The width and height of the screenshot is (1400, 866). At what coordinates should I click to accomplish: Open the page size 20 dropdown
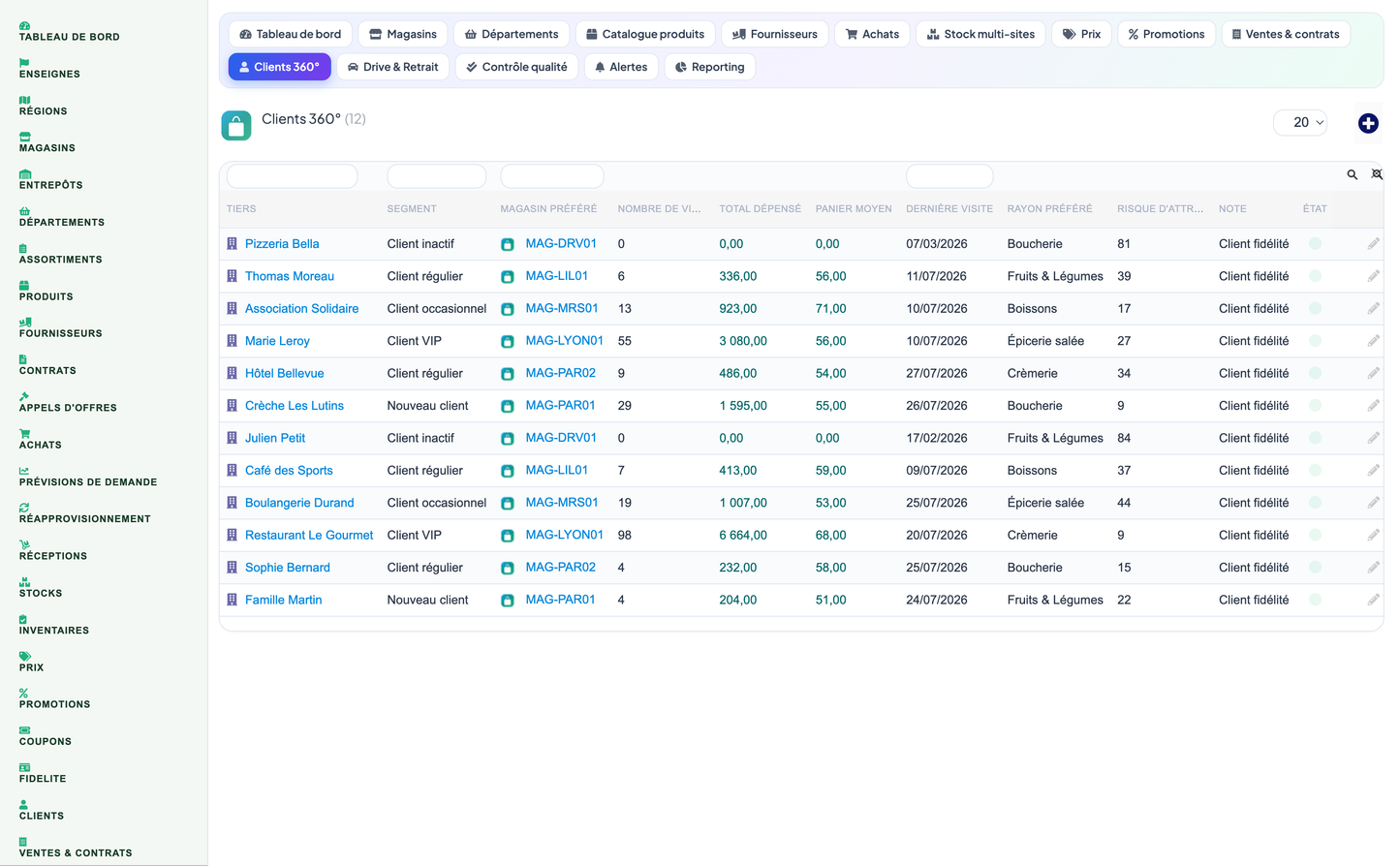1300,122
